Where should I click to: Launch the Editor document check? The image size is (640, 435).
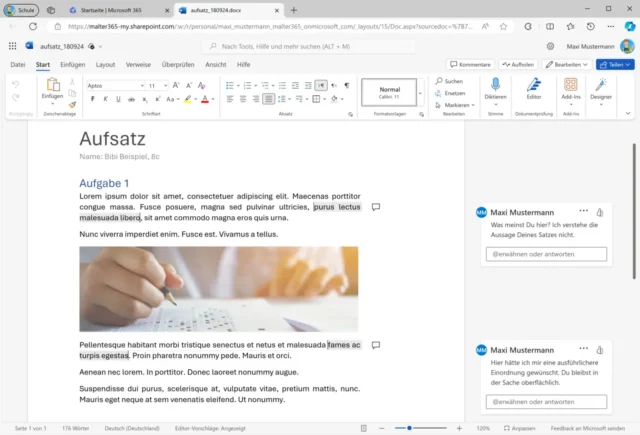pyautogui.click(x=534, y=88)
